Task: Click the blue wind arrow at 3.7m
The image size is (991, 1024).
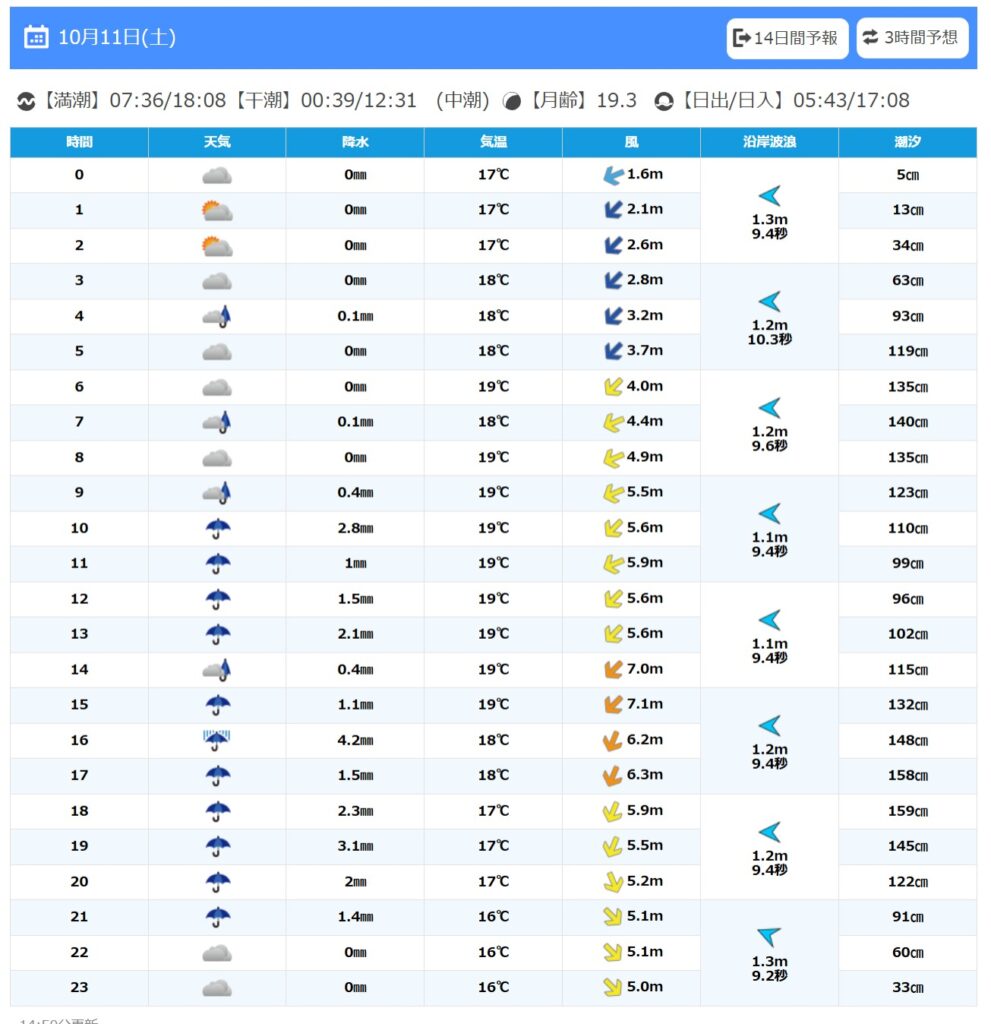Action: (x=613, y=351)
